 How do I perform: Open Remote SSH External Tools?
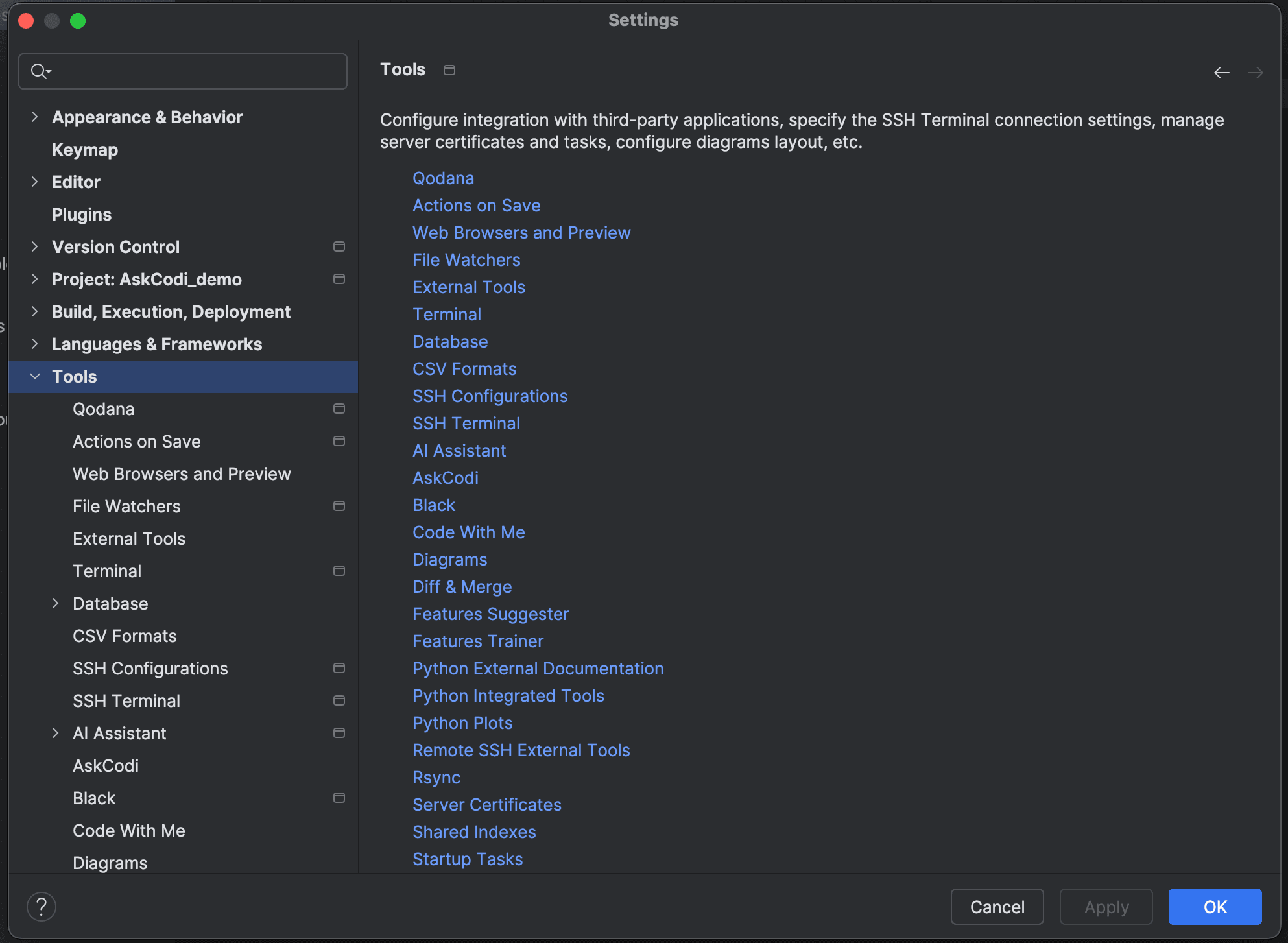tap(521, 749)
